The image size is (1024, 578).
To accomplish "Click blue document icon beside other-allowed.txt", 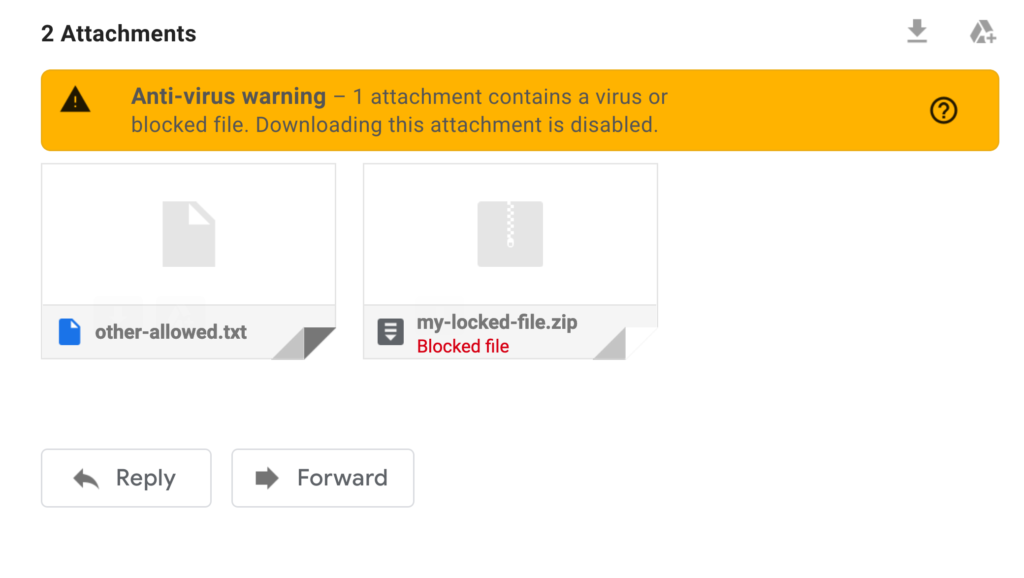I will point(68,331).
